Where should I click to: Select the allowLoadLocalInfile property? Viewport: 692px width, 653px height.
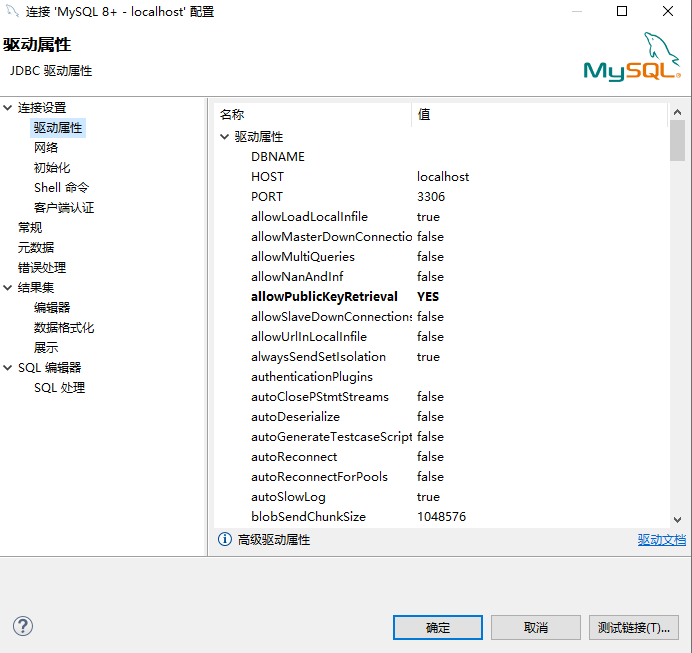(x=309, y=217)
